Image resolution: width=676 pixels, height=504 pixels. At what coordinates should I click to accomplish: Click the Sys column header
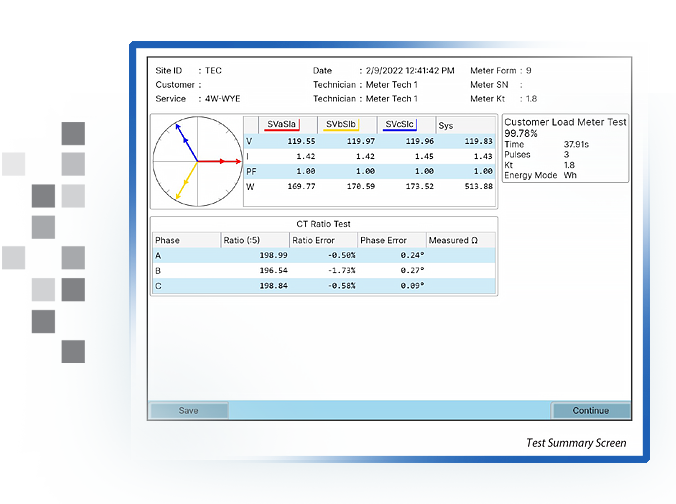(x=446, y=125)
